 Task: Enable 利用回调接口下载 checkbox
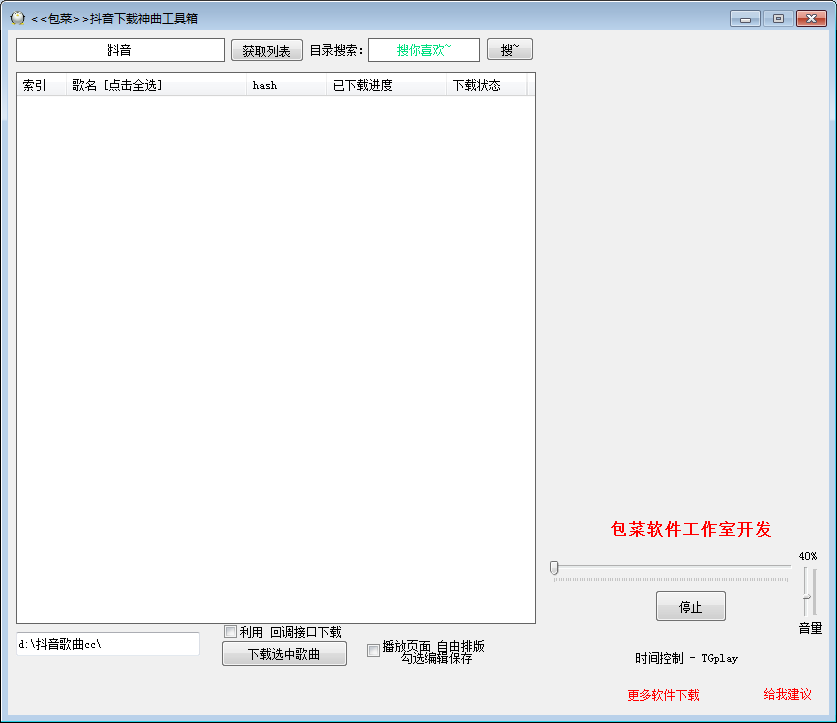(231, 631)
